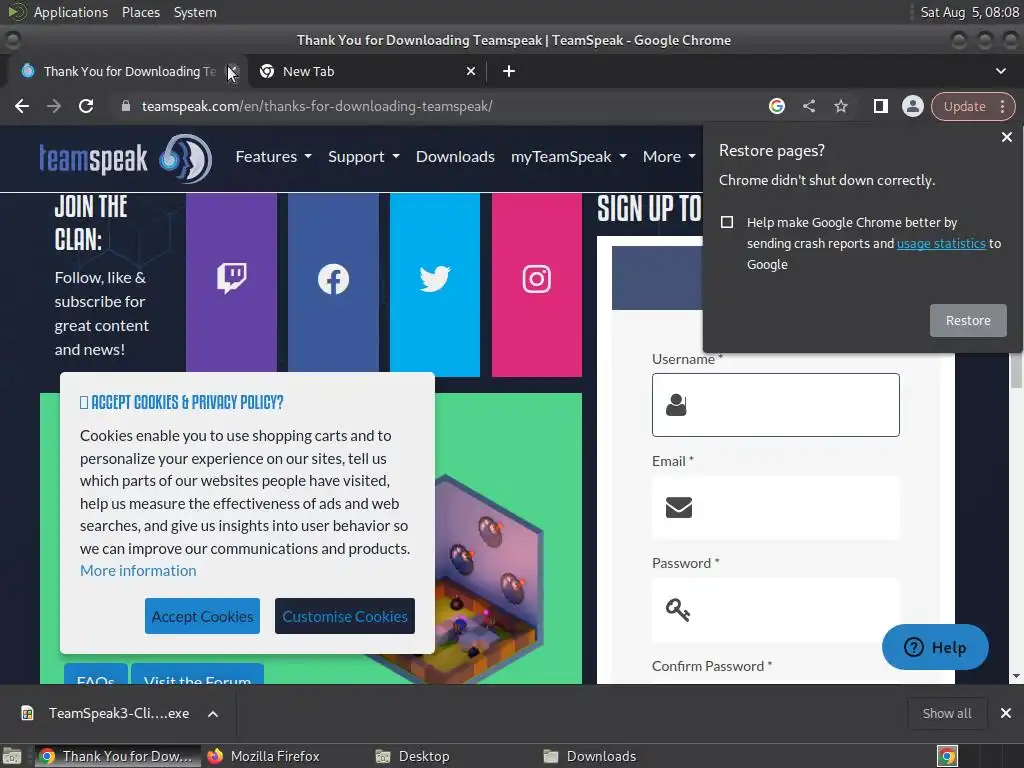1024x768 pixels.
Task: Go back using the browser back arrow
Action: 22,106
